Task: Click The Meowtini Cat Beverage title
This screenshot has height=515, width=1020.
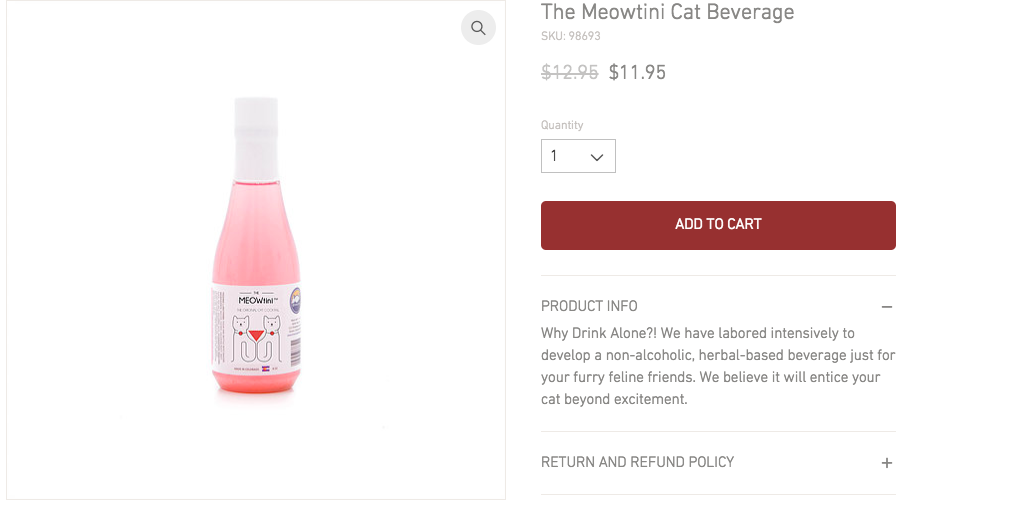Action: pos(667,12)
